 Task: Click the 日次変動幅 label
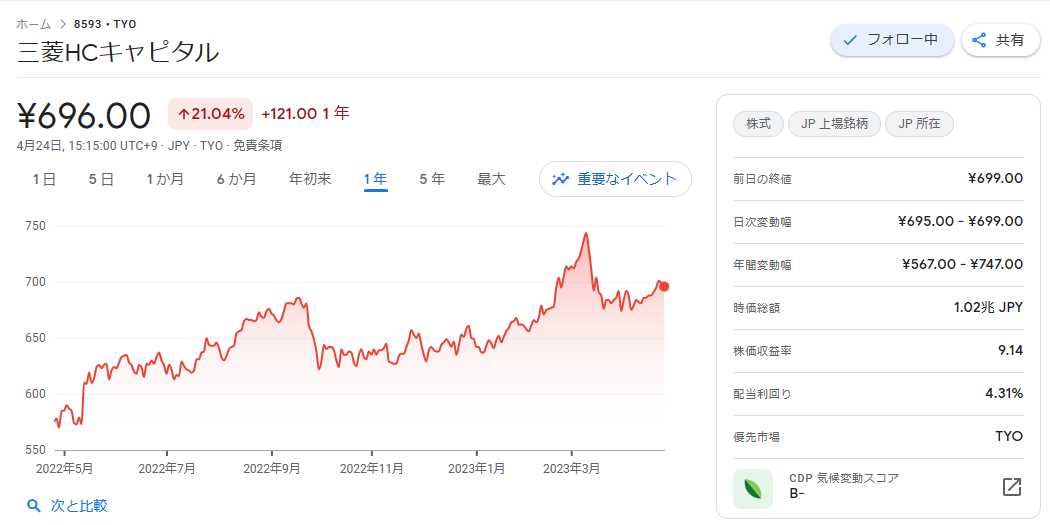762,222
